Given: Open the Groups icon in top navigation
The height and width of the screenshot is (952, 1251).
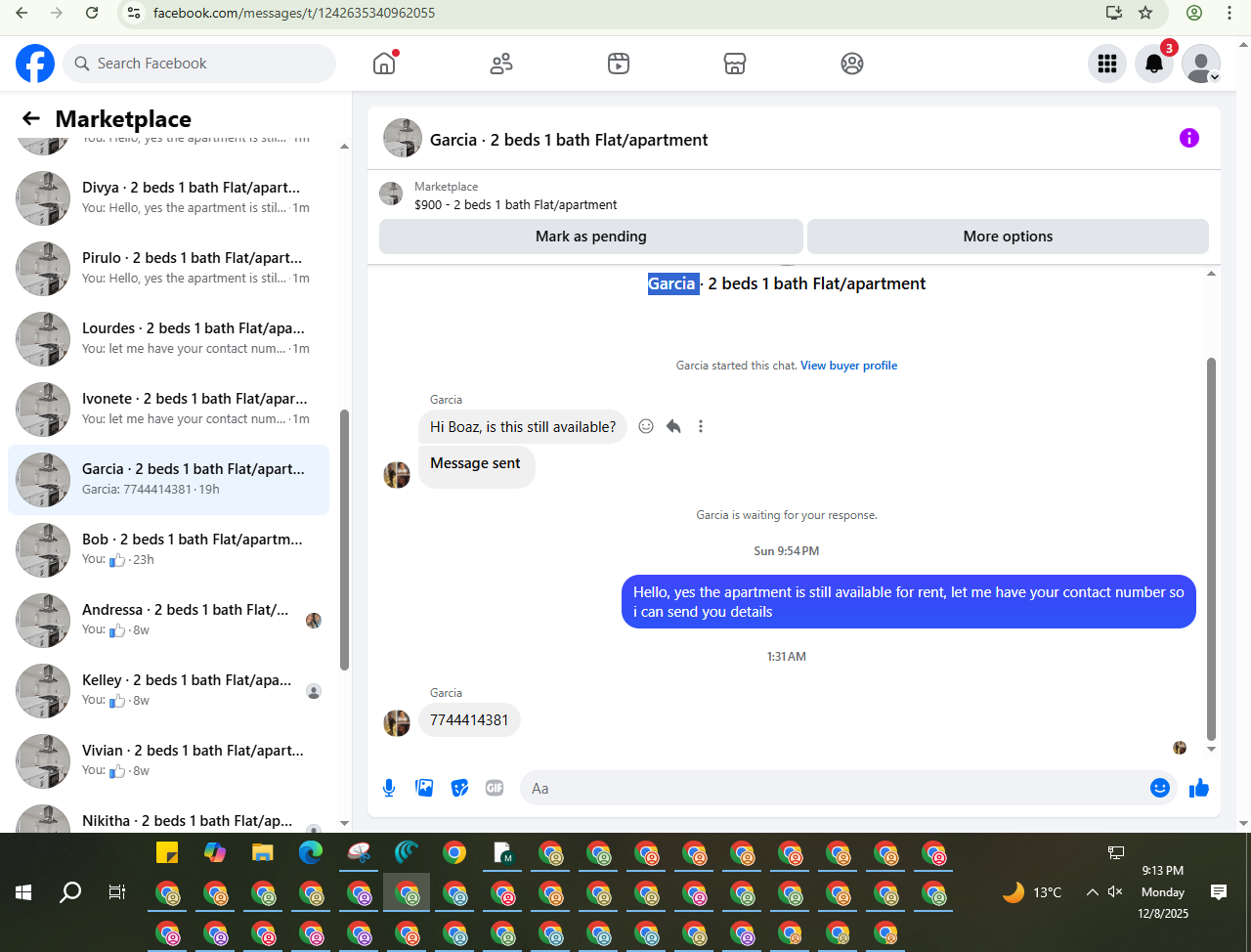Looking at the screenshot, I should pyautogui.click(x=852, y=64).
